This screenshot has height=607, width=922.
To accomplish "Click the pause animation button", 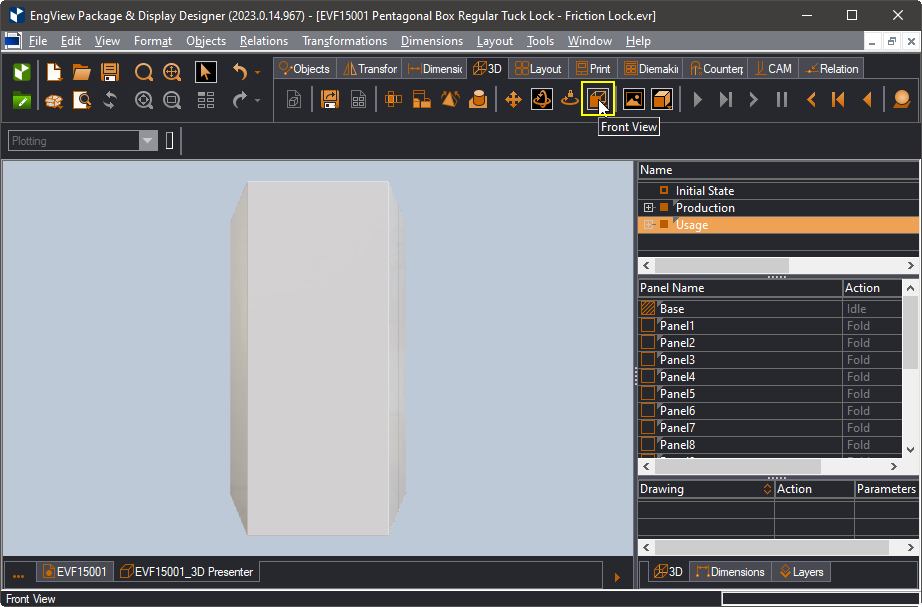I will (781, 99).
